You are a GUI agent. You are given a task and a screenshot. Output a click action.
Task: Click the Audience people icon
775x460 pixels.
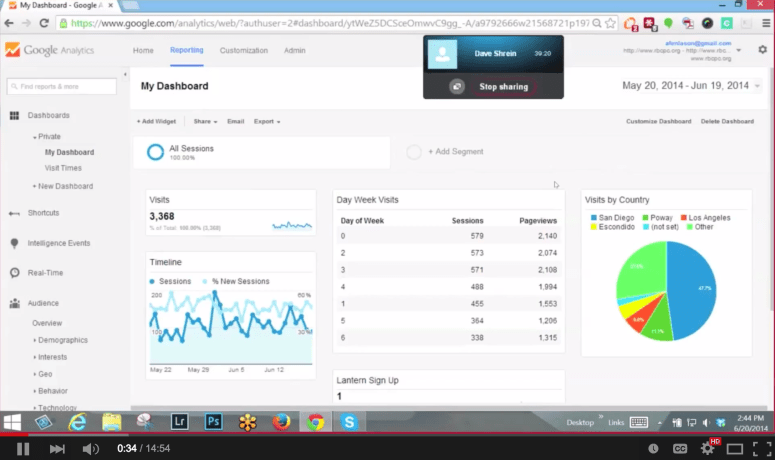click(15, 303)
